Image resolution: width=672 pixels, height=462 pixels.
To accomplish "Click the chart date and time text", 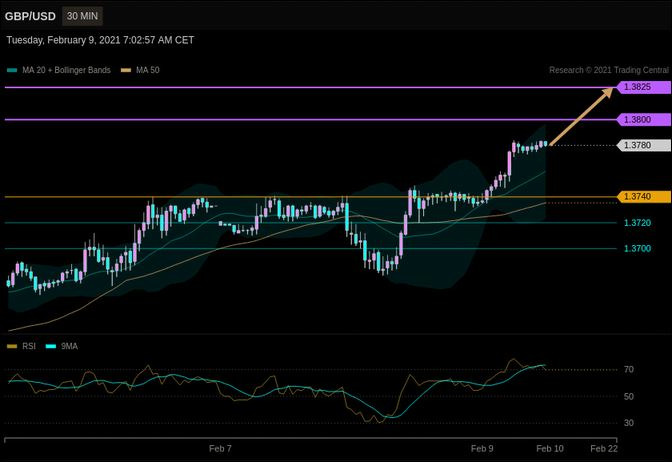I will [x=100, y=40].
